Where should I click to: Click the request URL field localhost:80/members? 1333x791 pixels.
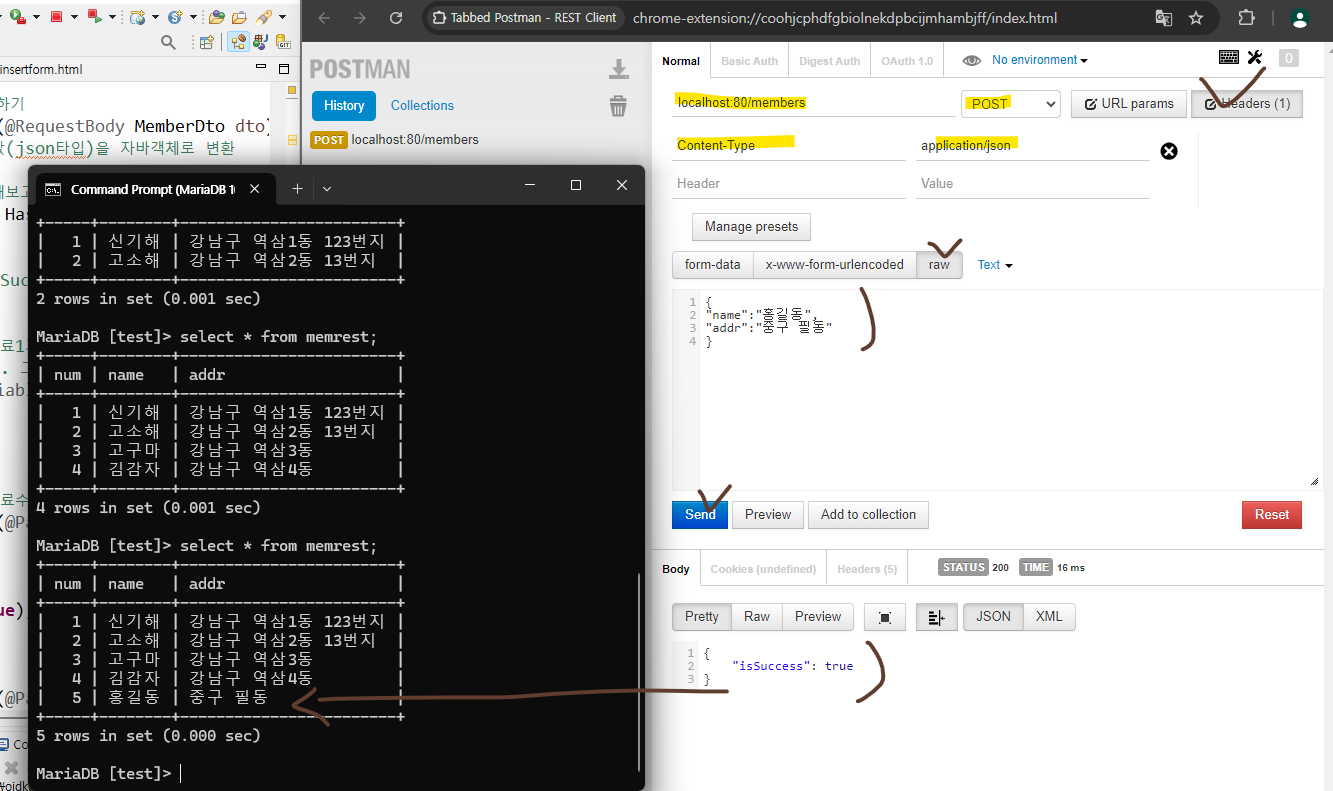tap(813, 103)
